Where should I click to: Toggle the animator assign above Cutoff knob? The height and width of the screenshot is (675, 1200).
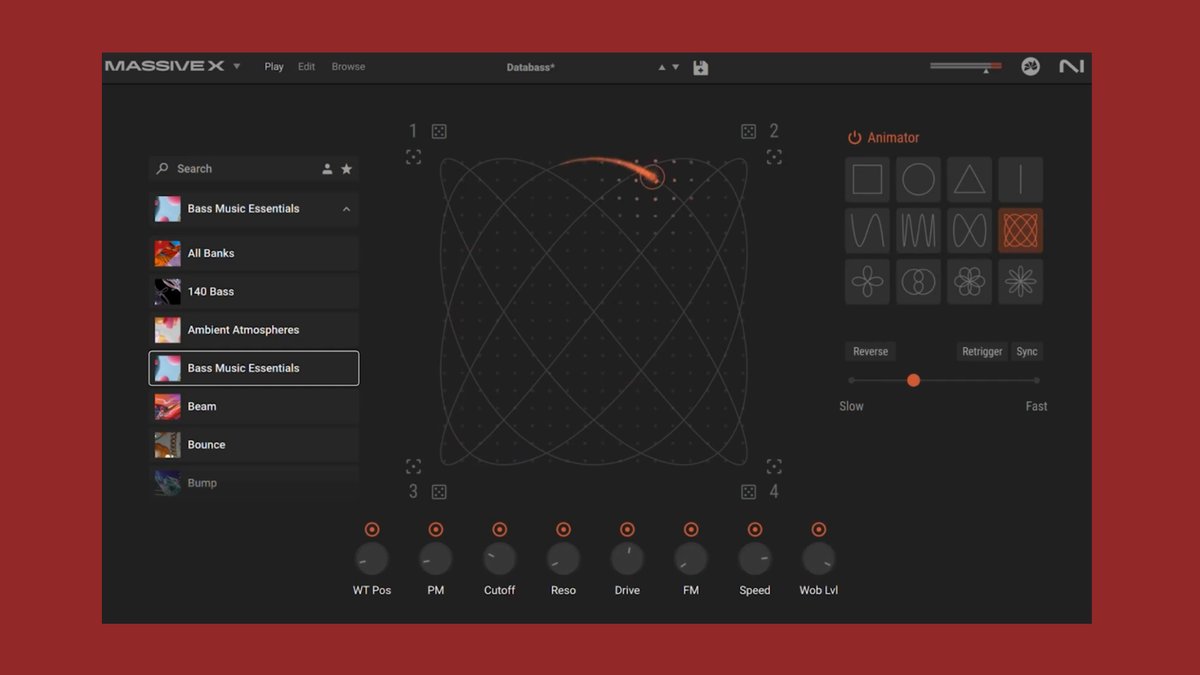[500, 529]
